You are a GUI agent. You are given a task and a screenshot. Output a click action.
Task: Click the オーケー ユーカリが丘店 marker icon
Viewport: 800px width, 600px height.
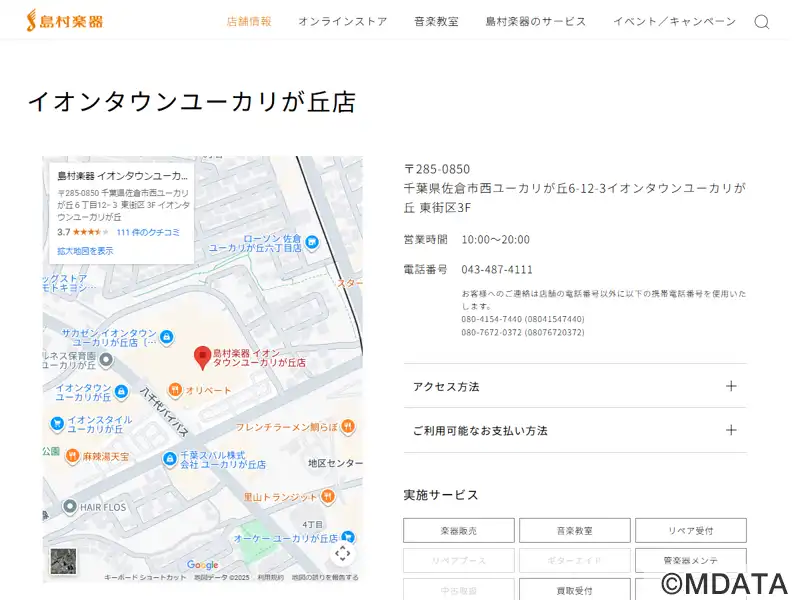[x=347, y=537]
